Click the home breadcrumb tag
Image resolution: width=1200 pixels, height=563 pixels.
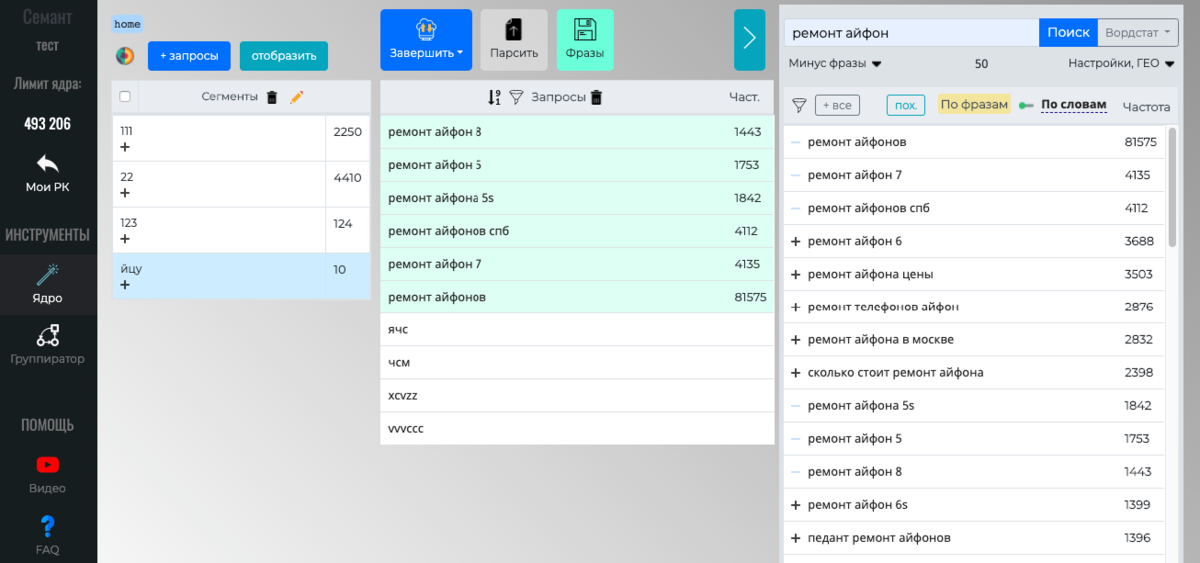click(x=127, y=23)
